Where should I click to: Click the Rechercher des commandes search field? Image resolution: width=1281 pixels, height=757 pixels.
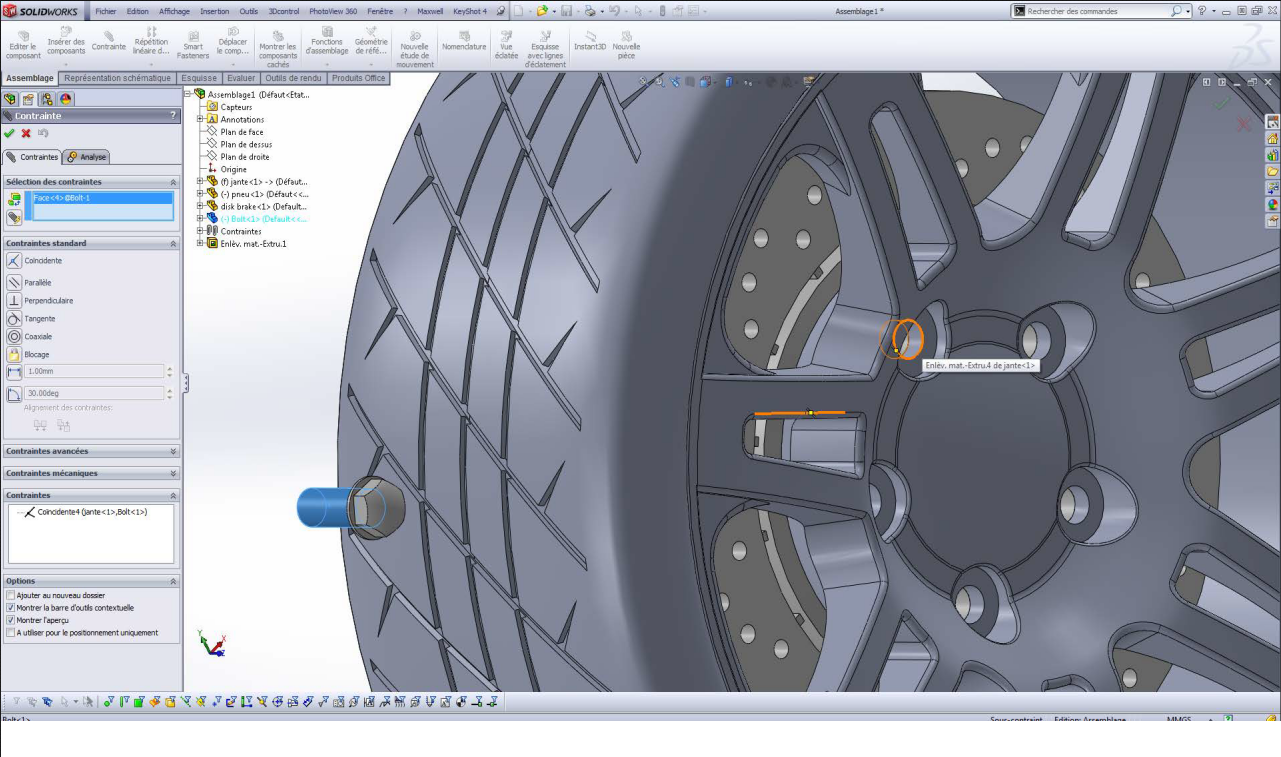point(1095,11)
